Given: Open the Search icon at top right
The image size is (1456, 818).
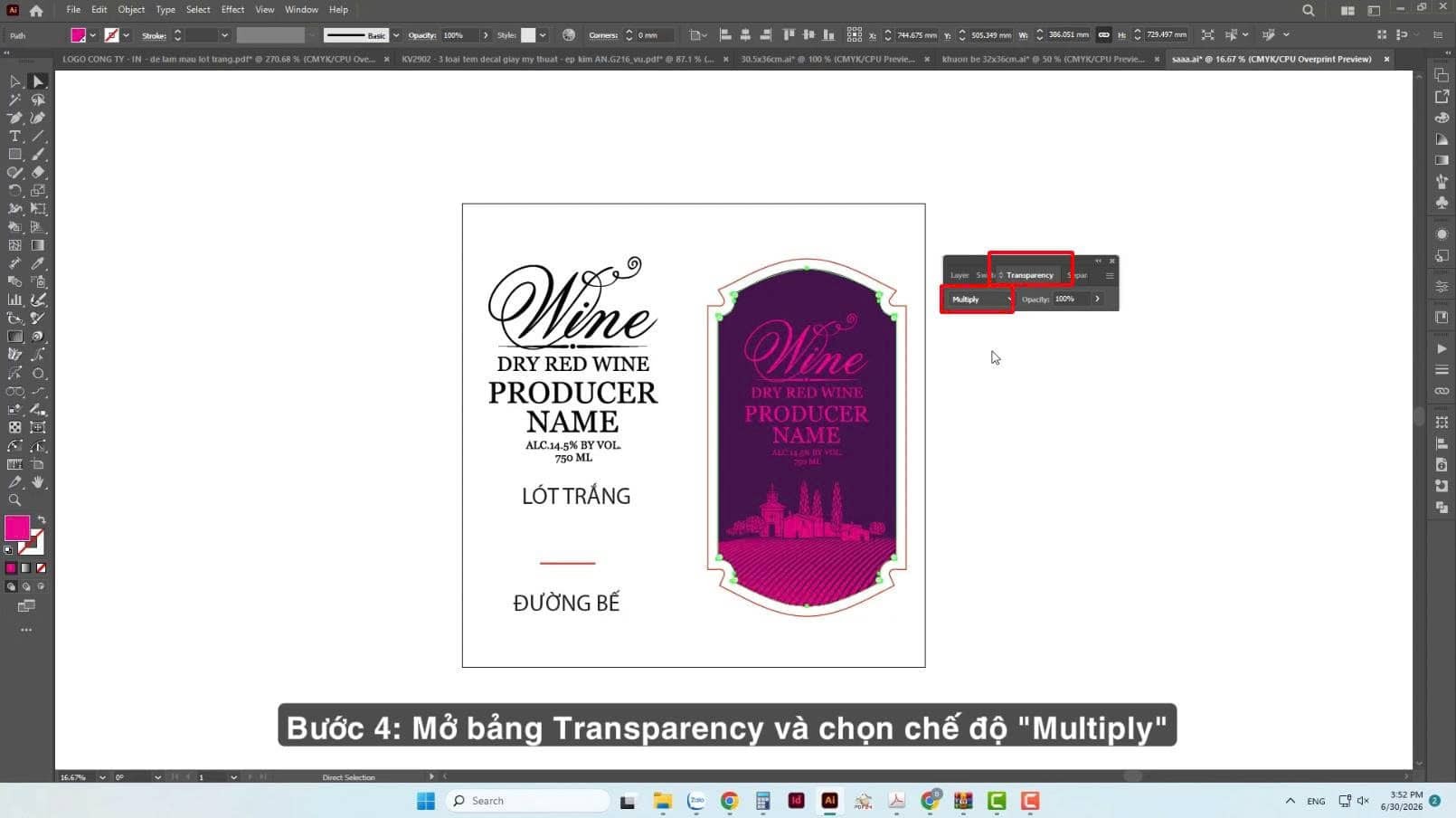Looking at the screenshot, I should coord(1309,10).
